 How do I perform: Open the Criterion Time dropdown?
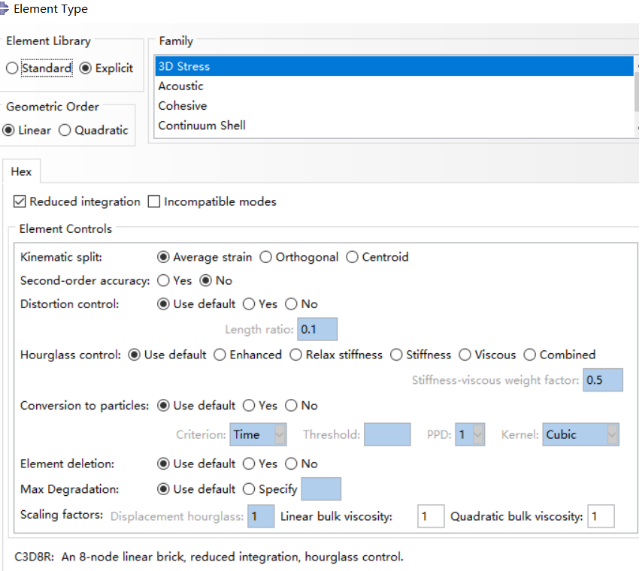click(x=258, y=435)
